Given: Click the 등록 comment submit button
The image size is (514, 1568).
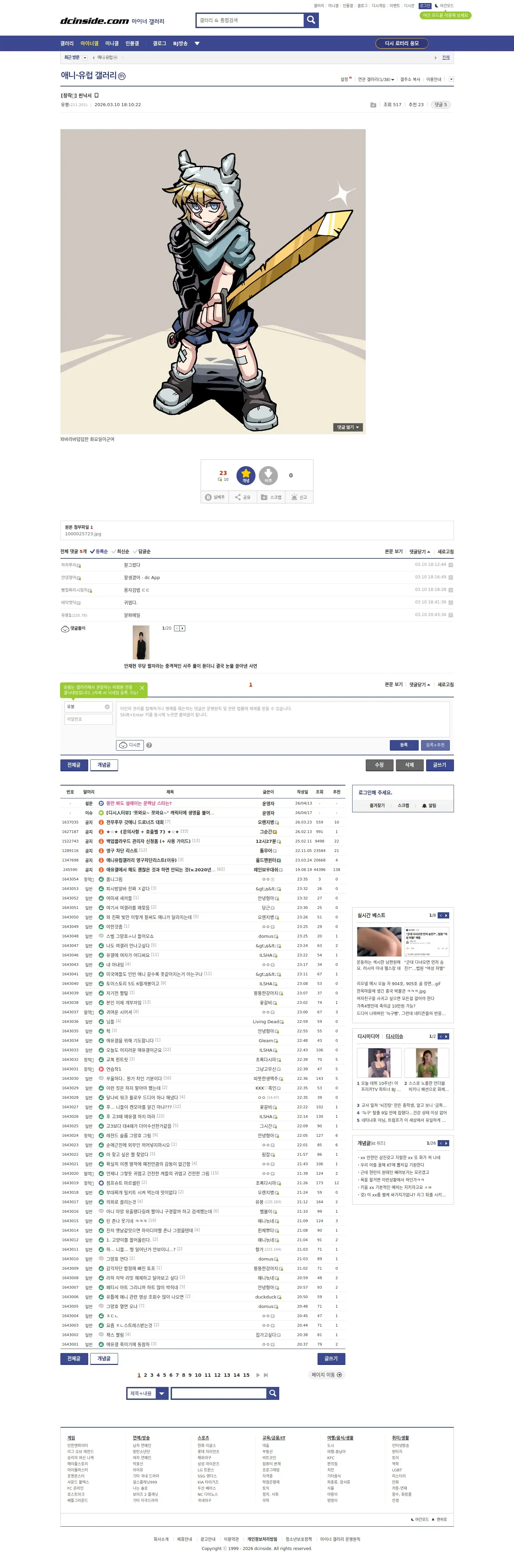Looking at the screenshot, I should [404, 745].
